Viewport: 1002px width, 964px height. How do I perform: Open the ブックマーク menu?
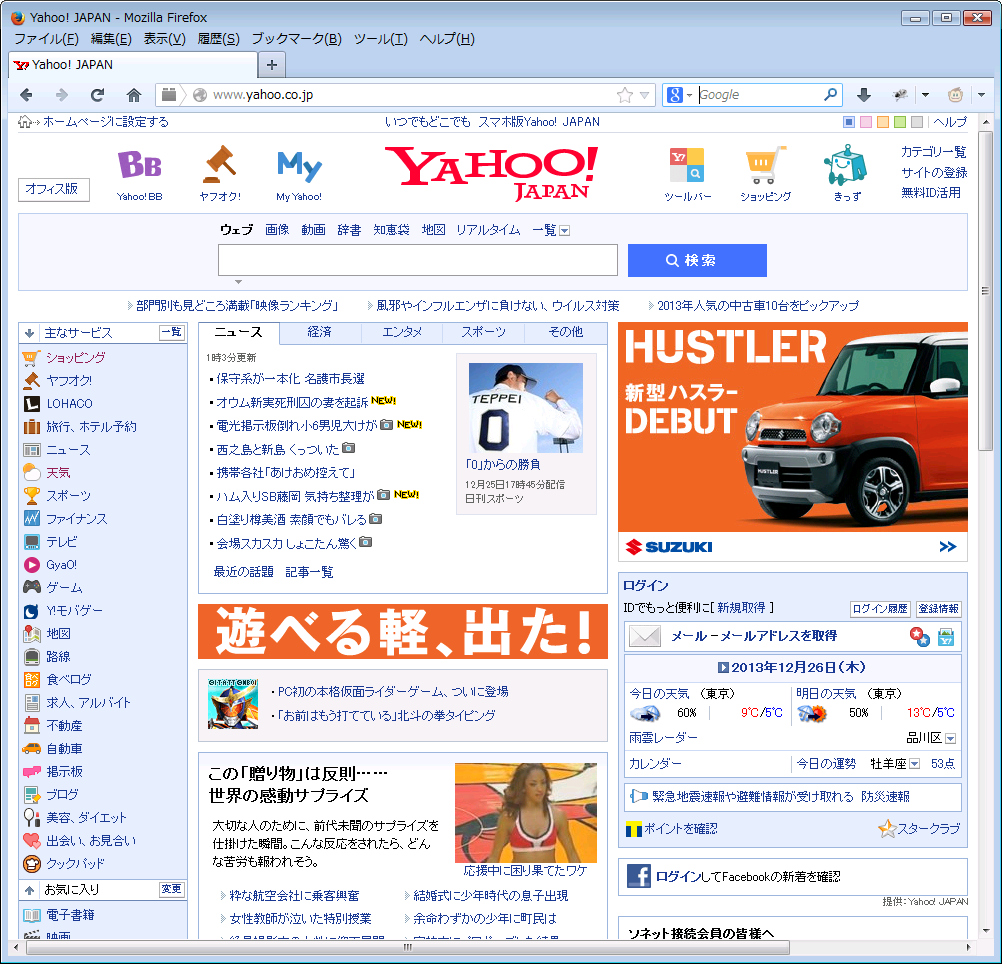click(x=297, y=39)
